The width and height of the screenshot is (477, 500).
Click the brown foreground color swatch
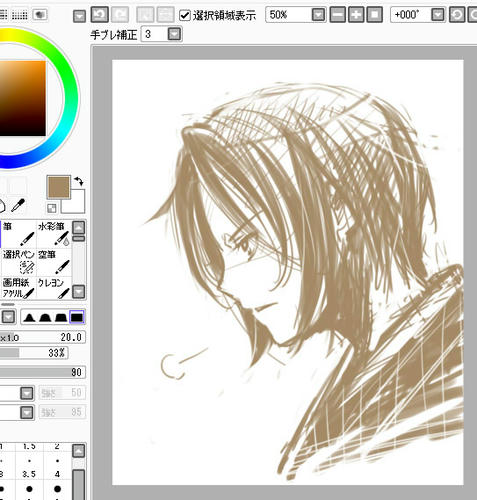coord(58,187)
